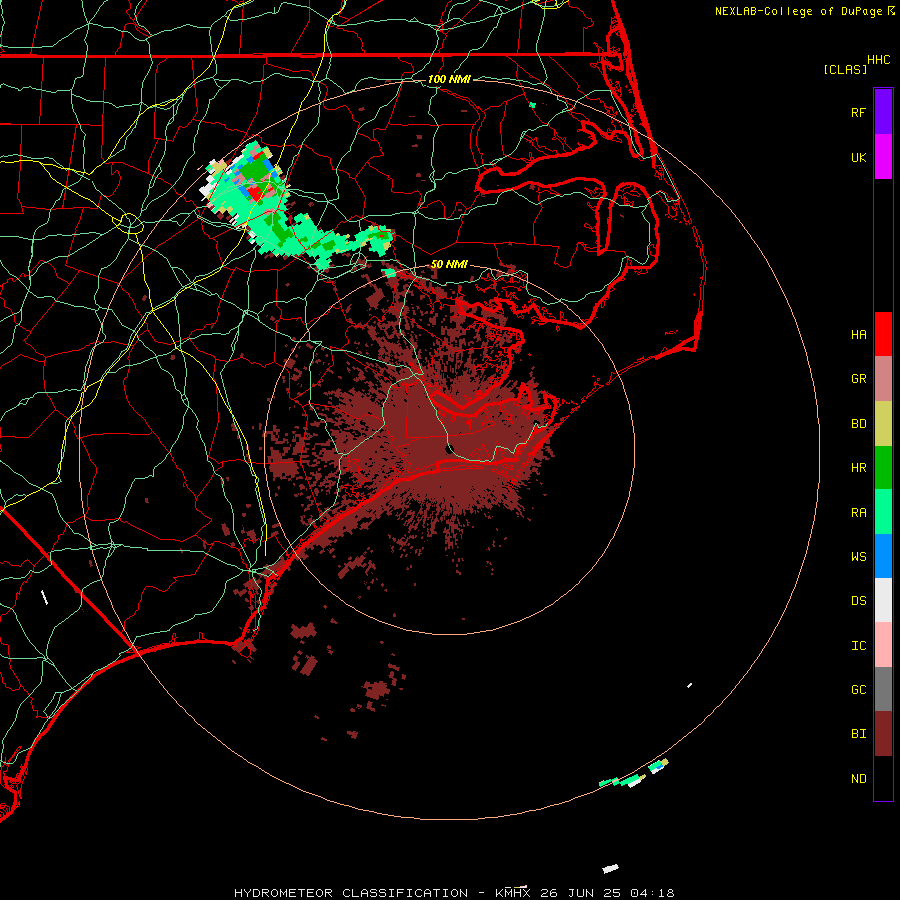
Task: Select the DS white legend swatch
Action: (883, 600)
